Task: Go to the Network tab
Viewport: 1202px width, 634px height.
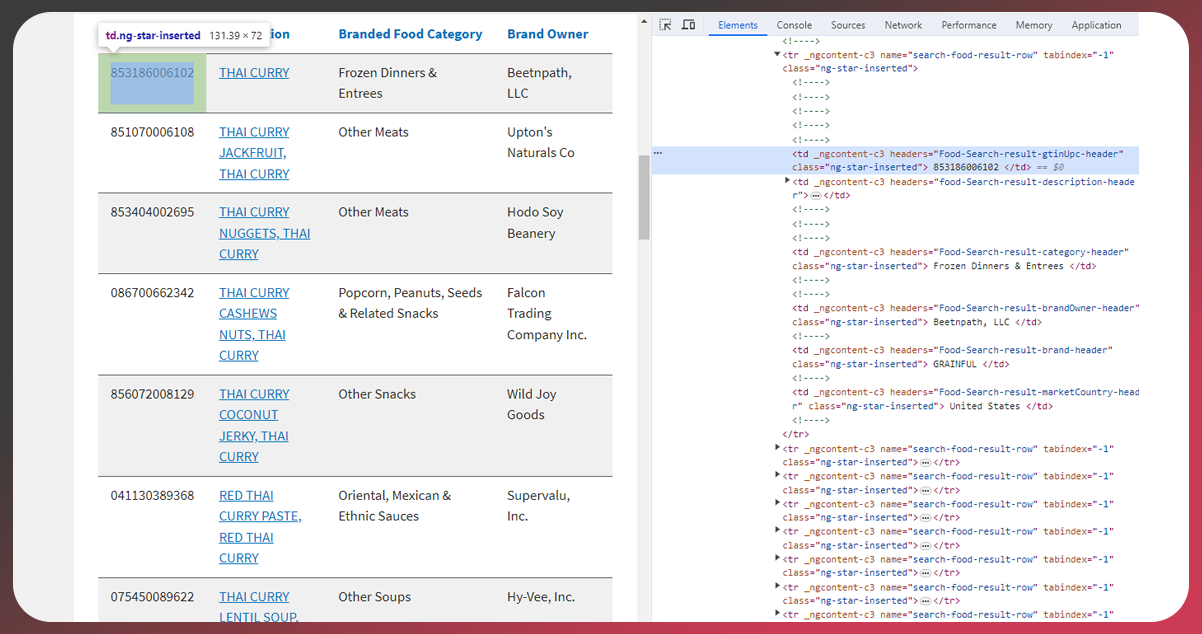Action: [x=903, y=25]
